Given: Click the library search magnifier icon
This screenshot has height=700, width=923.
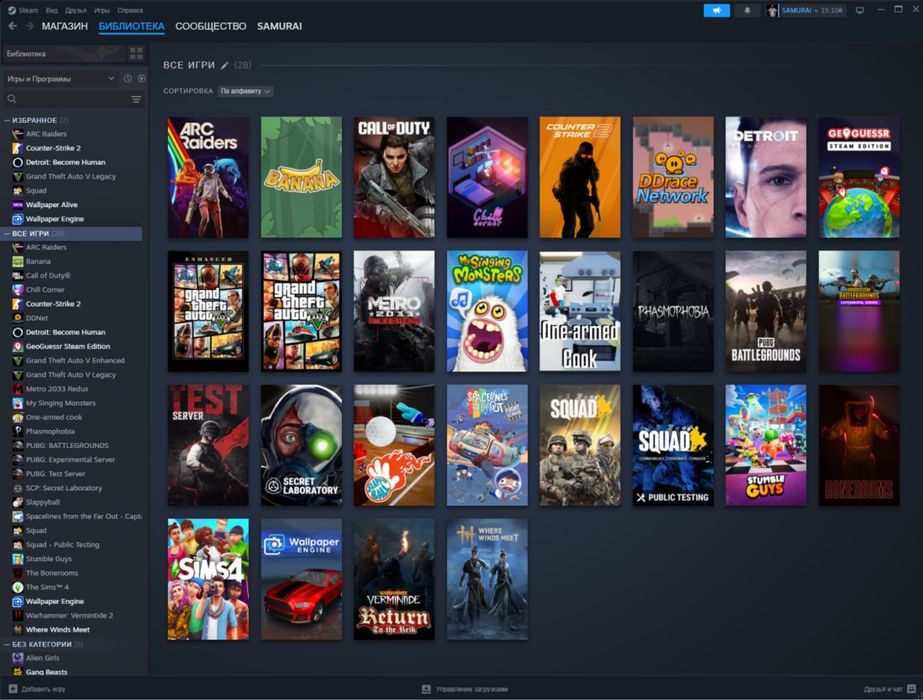Looking at the screenshot, I should pyautogui.click(x=12, y=99).
